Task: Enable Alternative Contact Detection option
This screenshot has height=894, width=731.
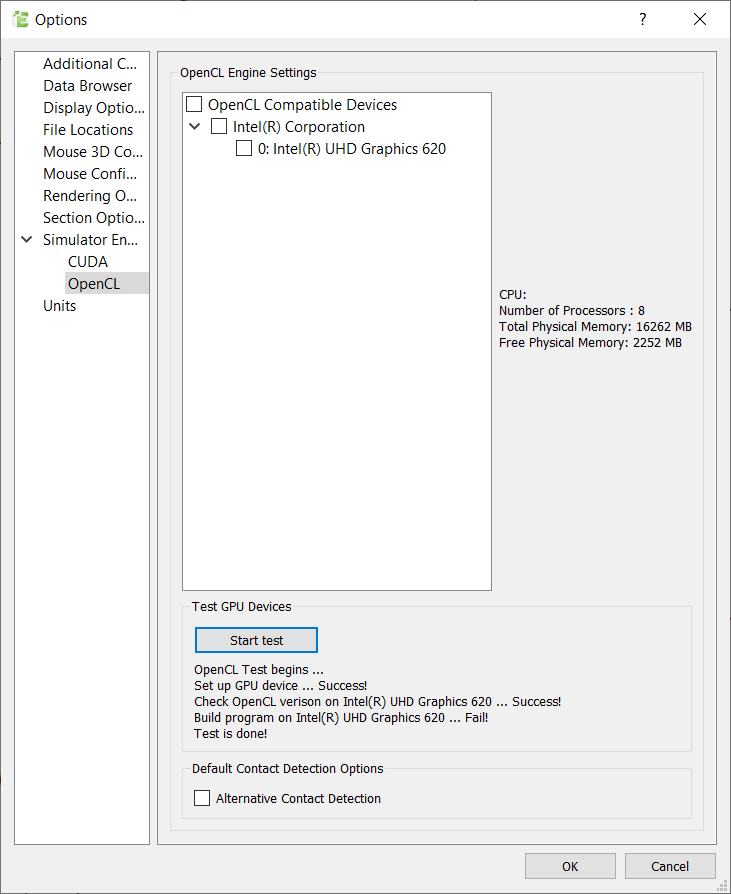Action: [202, 798]
